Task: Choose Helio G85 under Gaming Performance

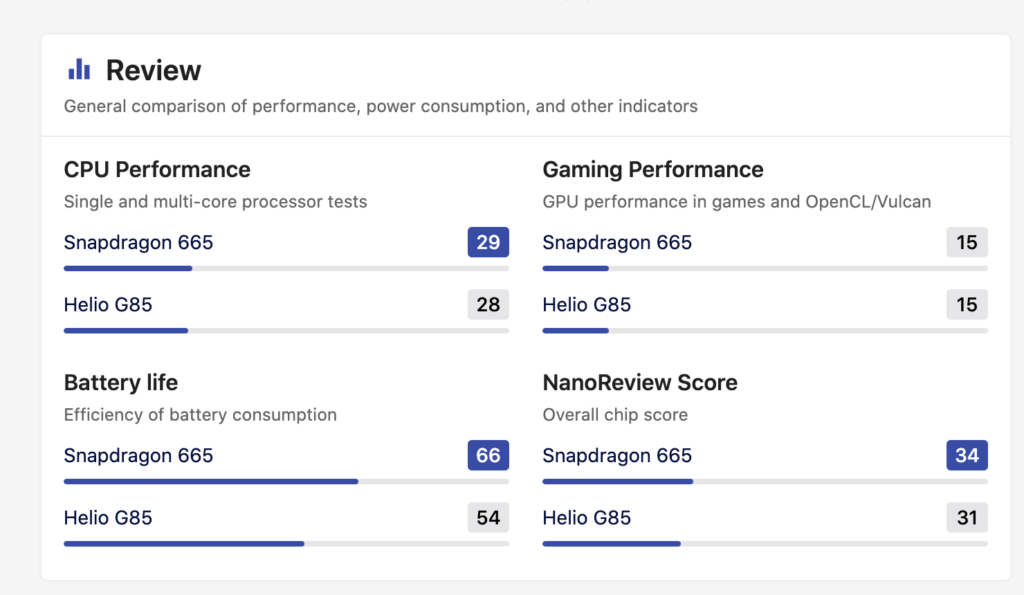Action: pyautogui.click(x=587, y=304)
